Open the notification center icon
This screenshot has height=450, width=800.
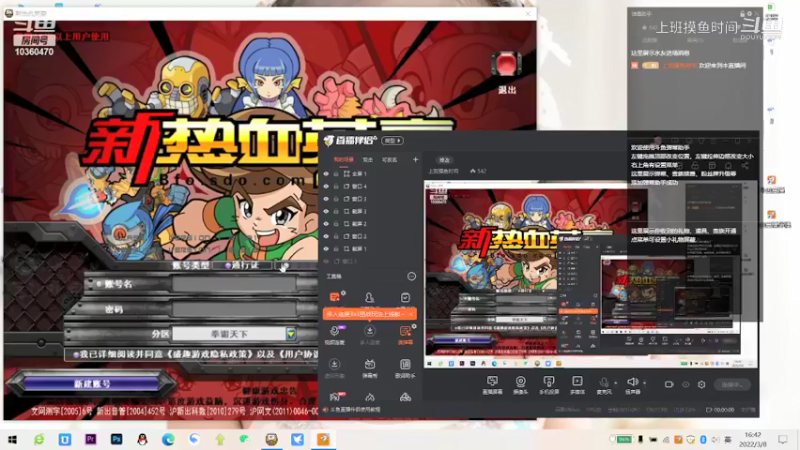[783, 439]
